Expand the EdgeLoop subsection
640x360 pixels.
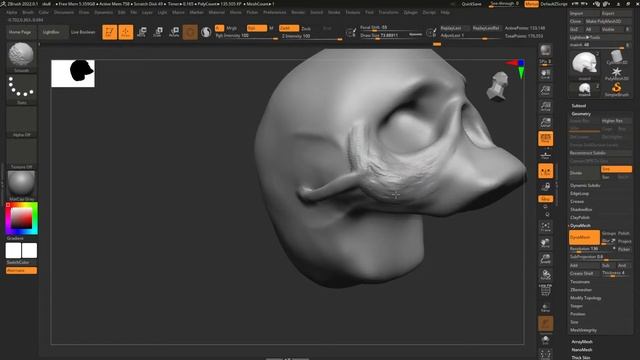[x=579, y=193]
